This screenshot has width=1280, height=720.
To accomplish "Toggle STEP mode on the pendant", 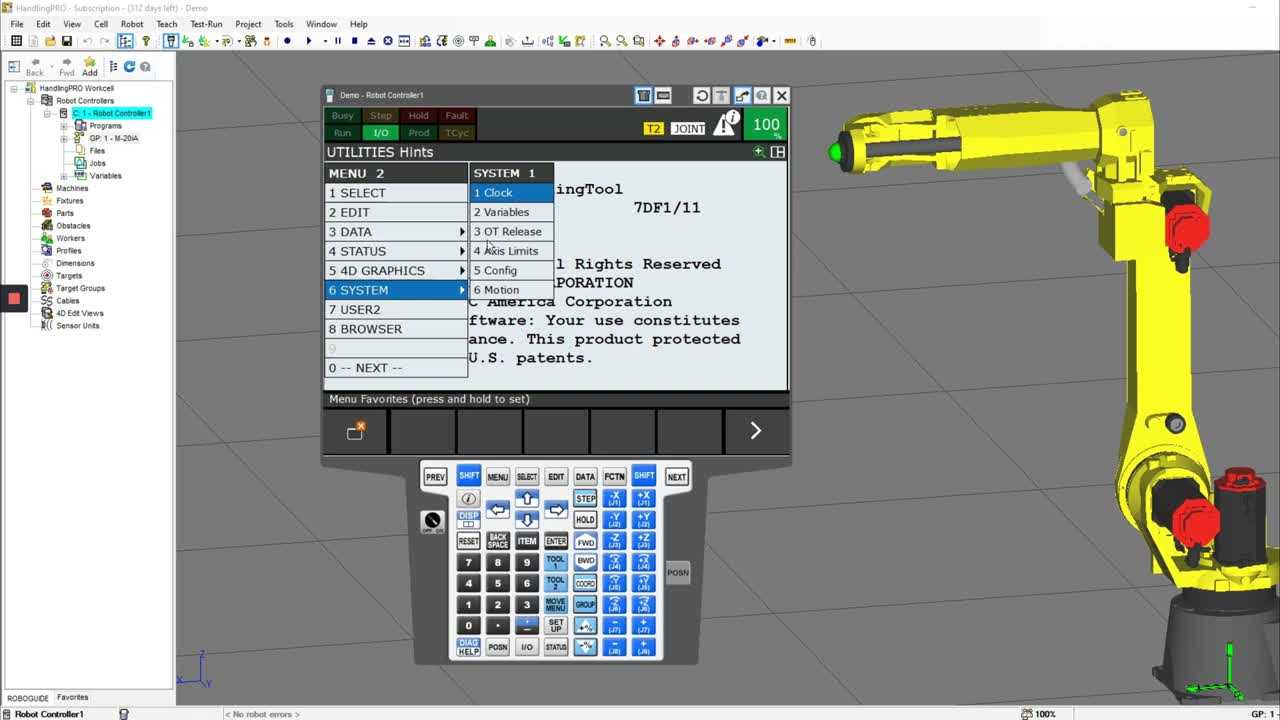I will click(x=585, y=498).
